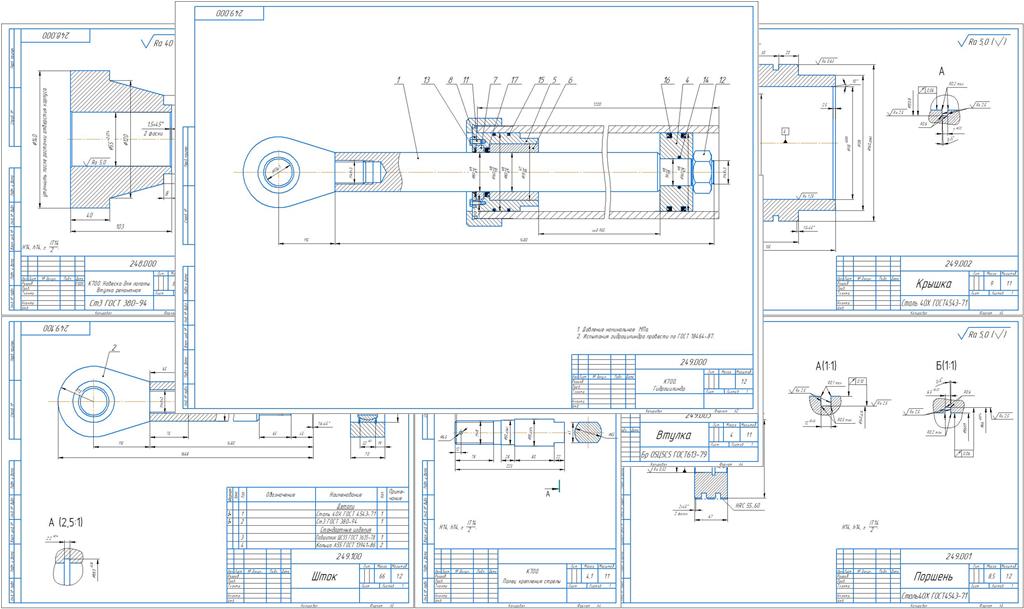Click "Ra 5,0" roughness mark on Поршень sheet

(983, 335)
